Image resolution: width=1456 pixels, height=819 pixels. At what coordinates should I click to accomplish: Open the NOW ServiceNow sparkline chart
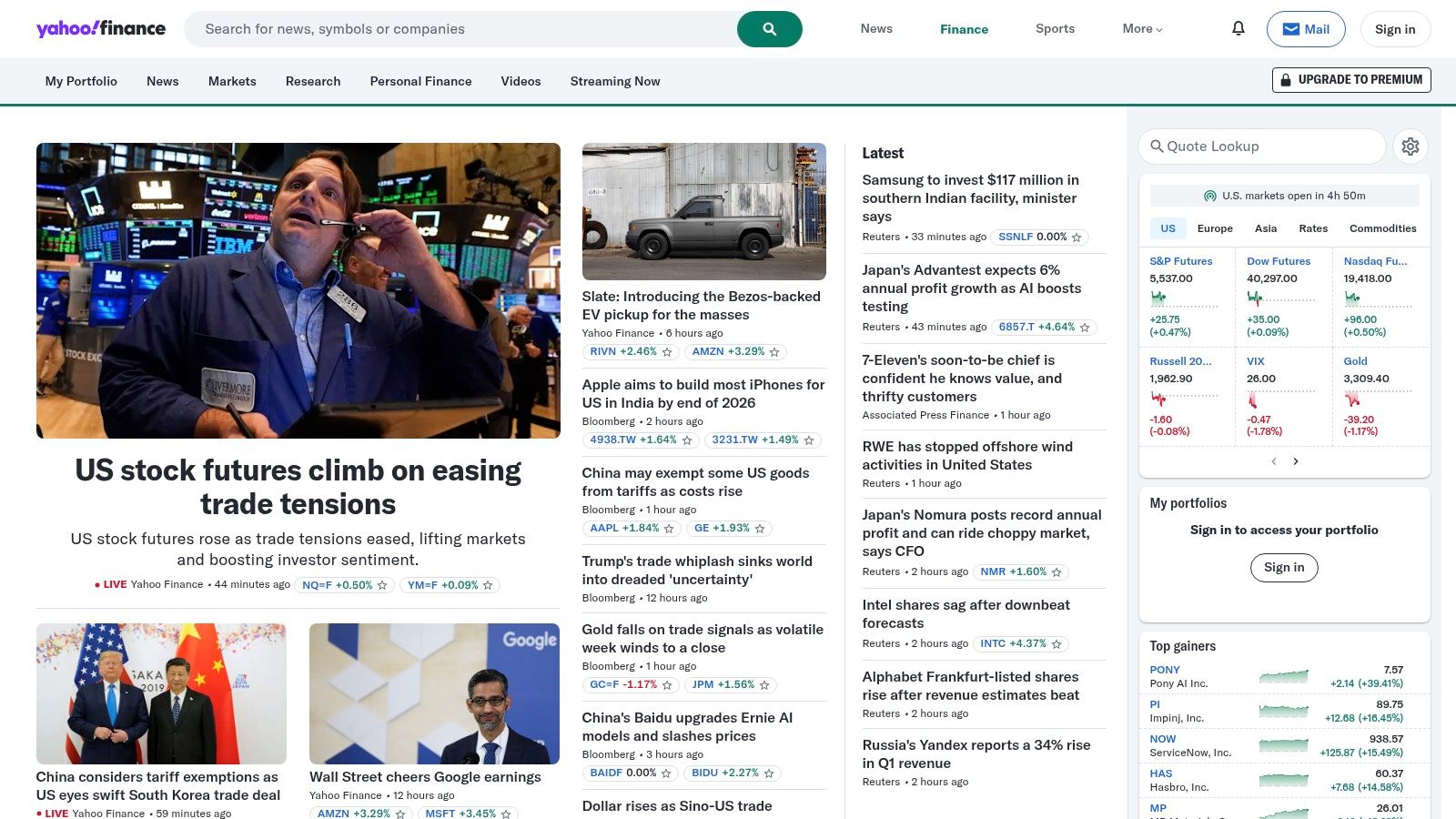click(1284, 745)
